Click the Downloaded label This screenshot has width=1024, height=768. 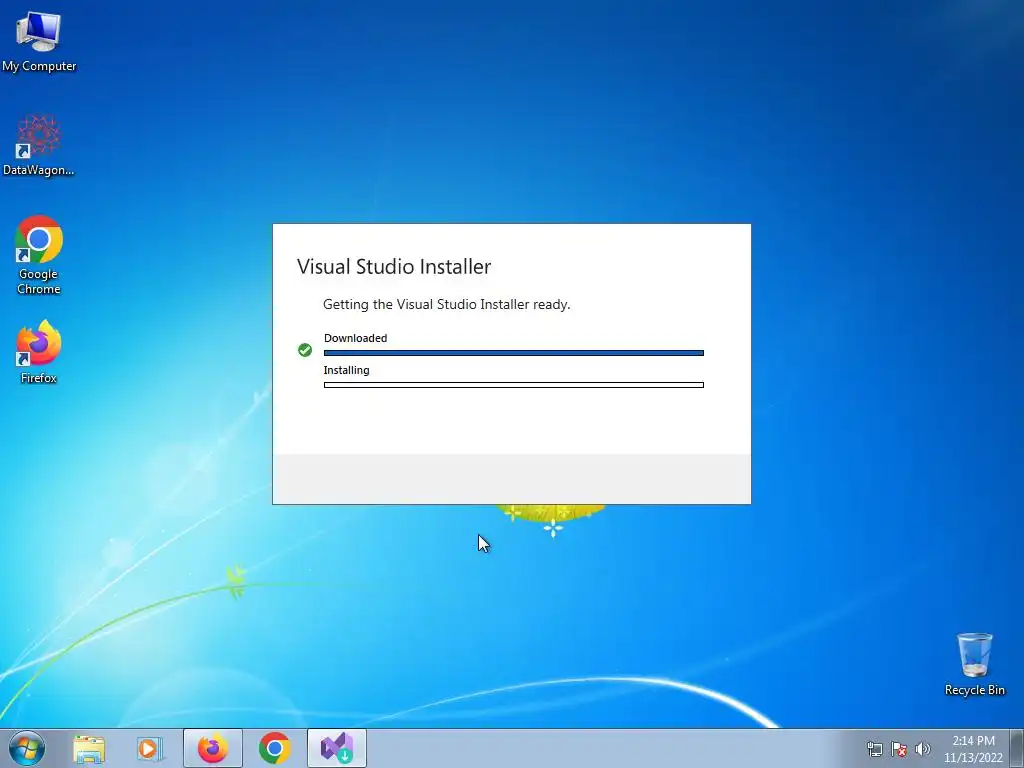point(355,338)
